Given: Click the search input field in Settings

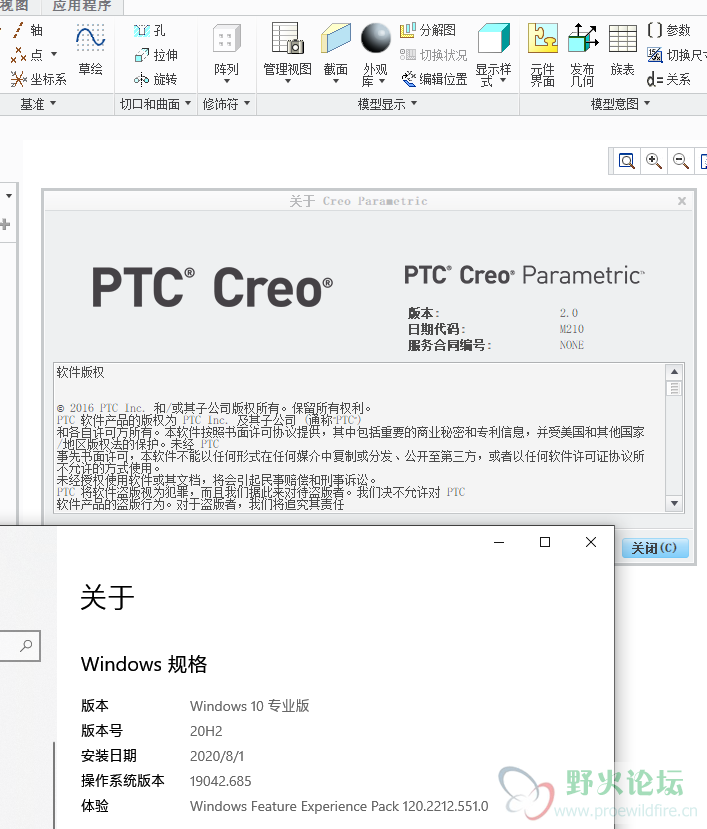Looking at the screenshot, I should click(19, 646).
